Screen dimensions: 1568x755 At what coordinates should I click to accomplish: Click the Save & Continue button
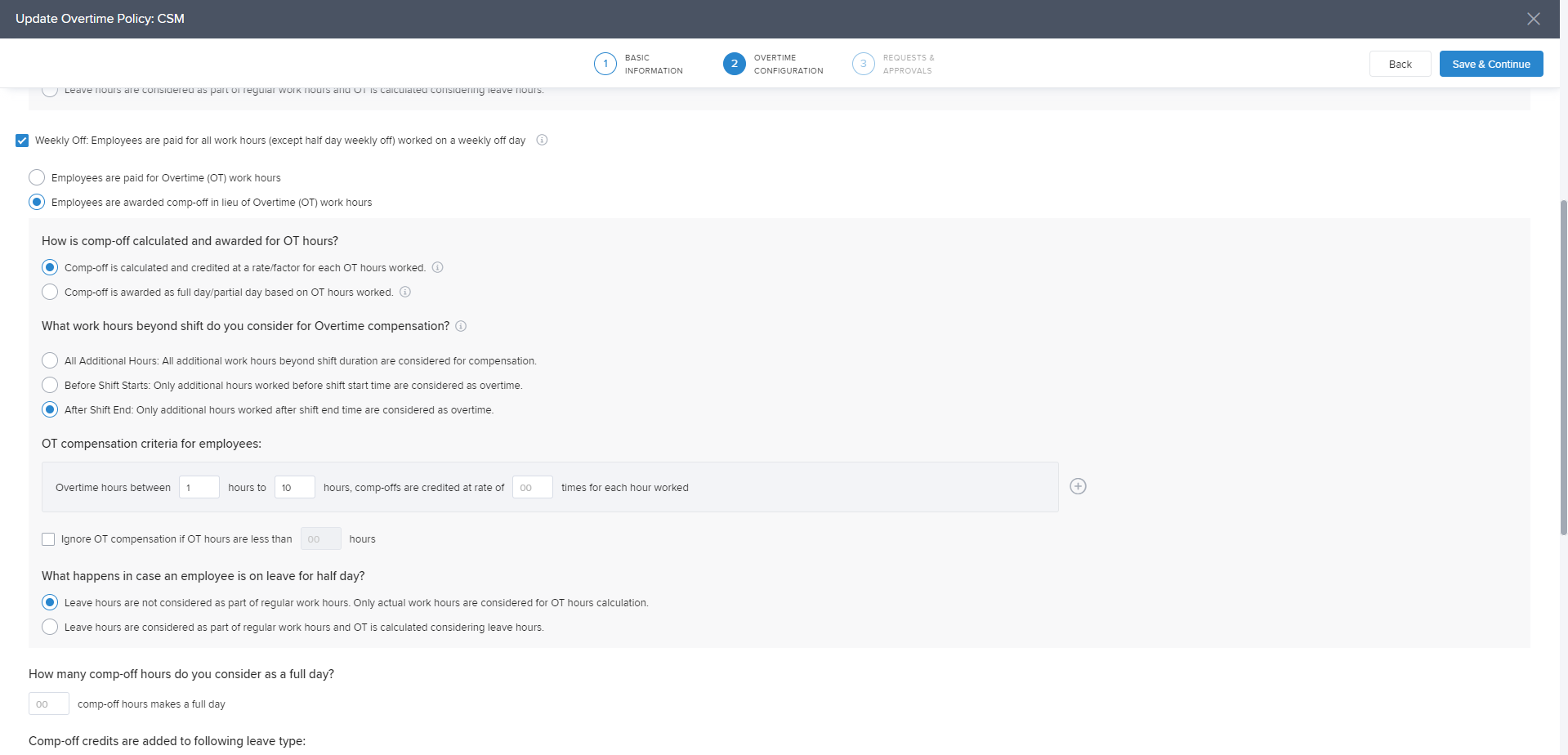(1490, 64)
